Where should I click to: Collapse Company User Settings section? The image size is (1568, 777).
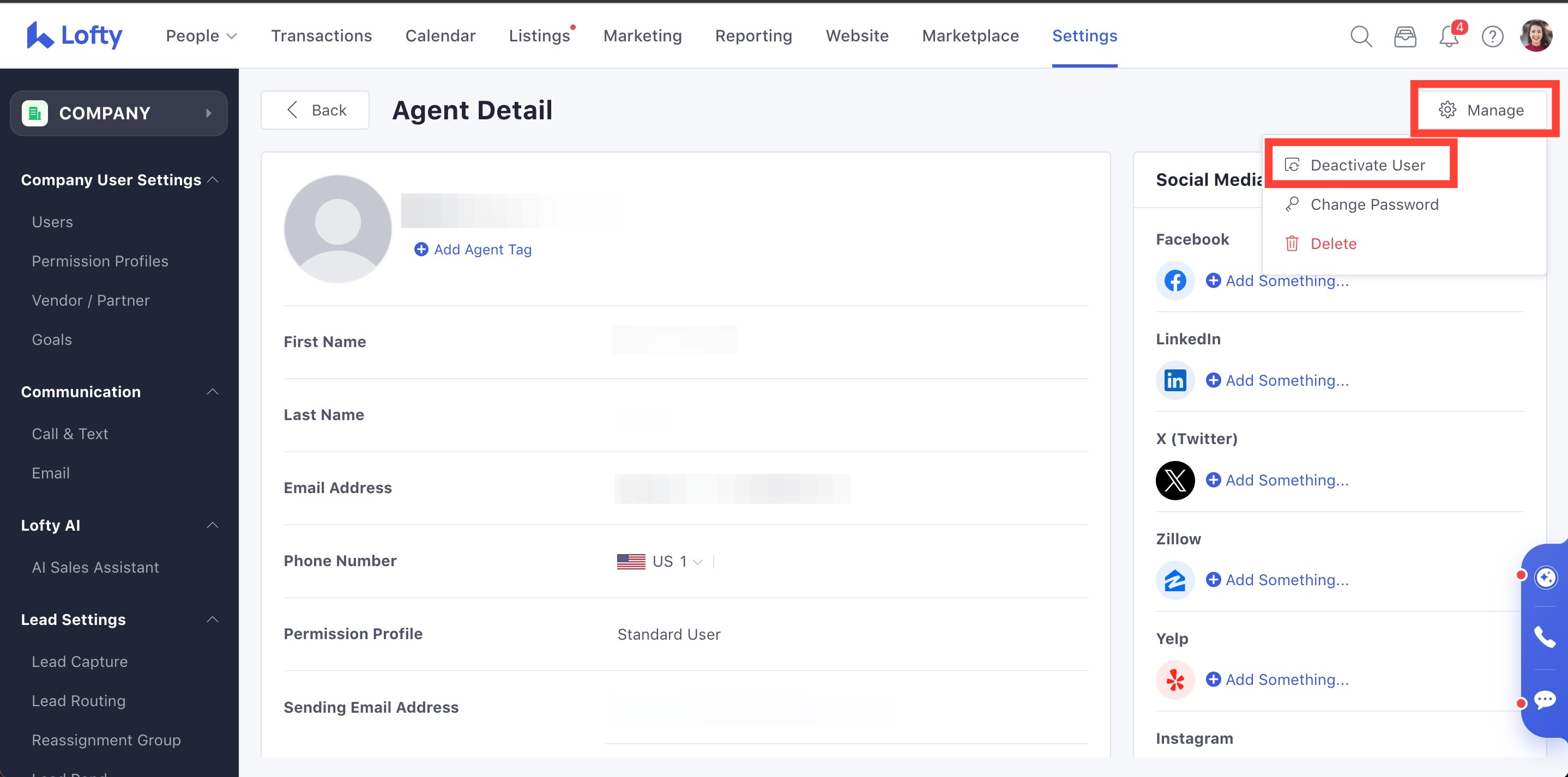pos(213,180)
